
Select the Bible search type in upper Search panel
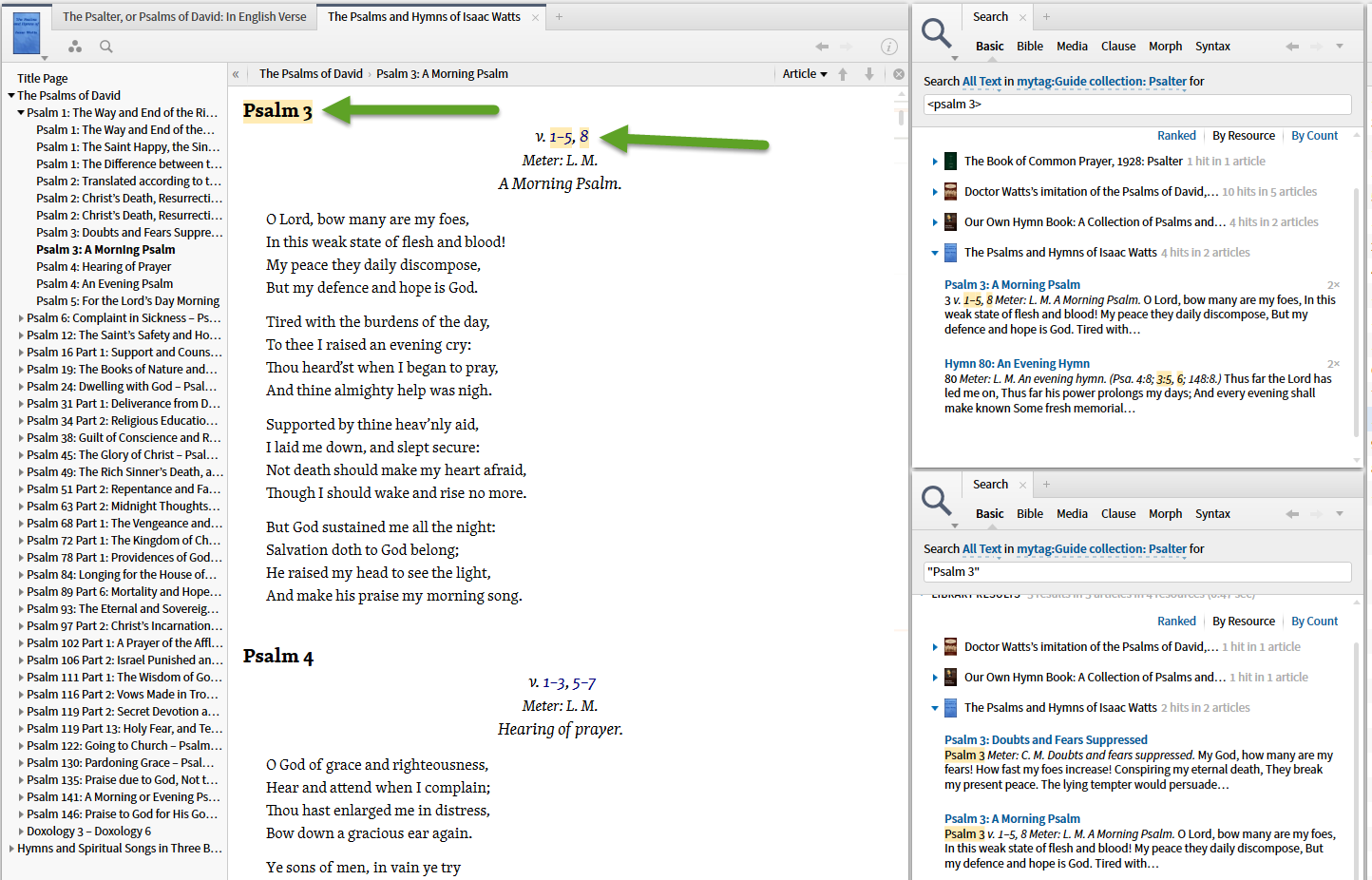pos(1030,46)
